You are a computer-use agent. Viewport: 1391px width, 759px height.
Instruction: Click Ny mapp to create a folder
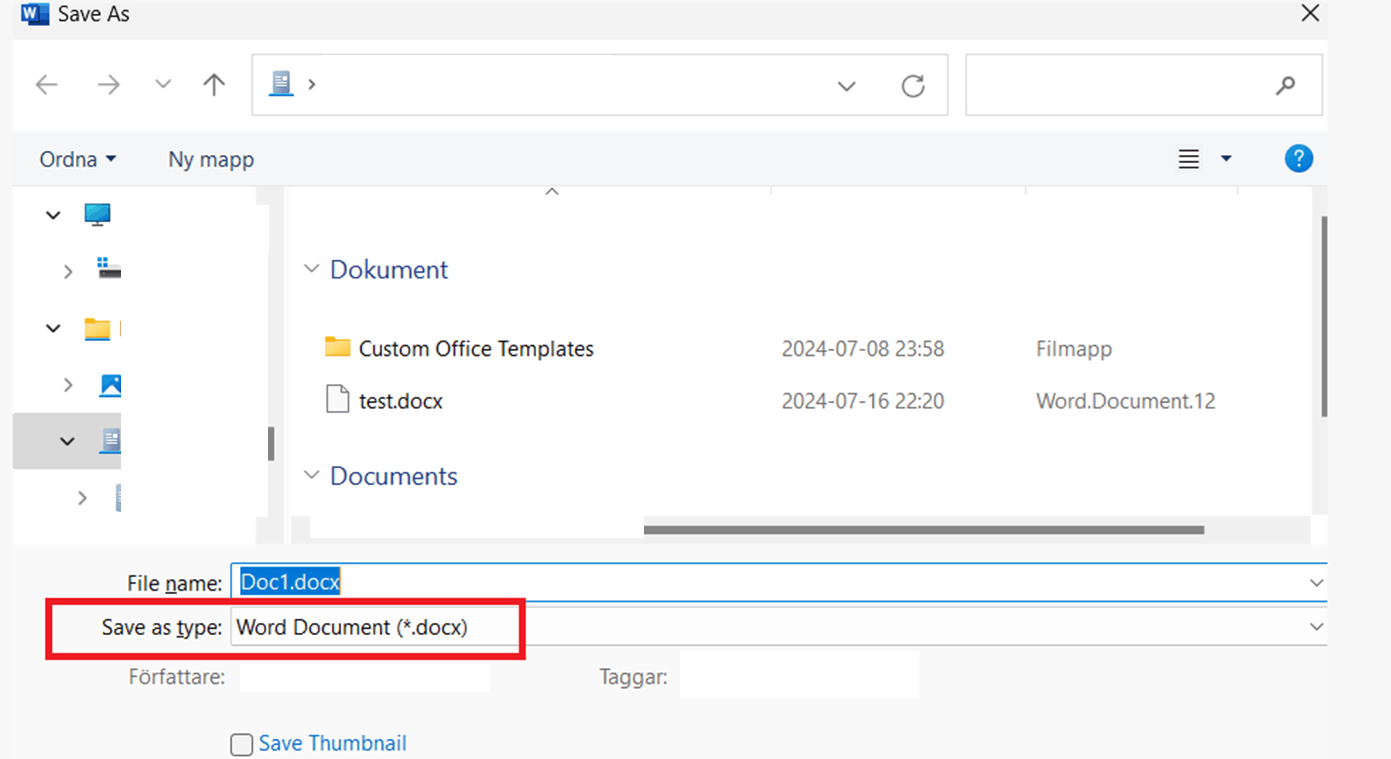point(210,158)
